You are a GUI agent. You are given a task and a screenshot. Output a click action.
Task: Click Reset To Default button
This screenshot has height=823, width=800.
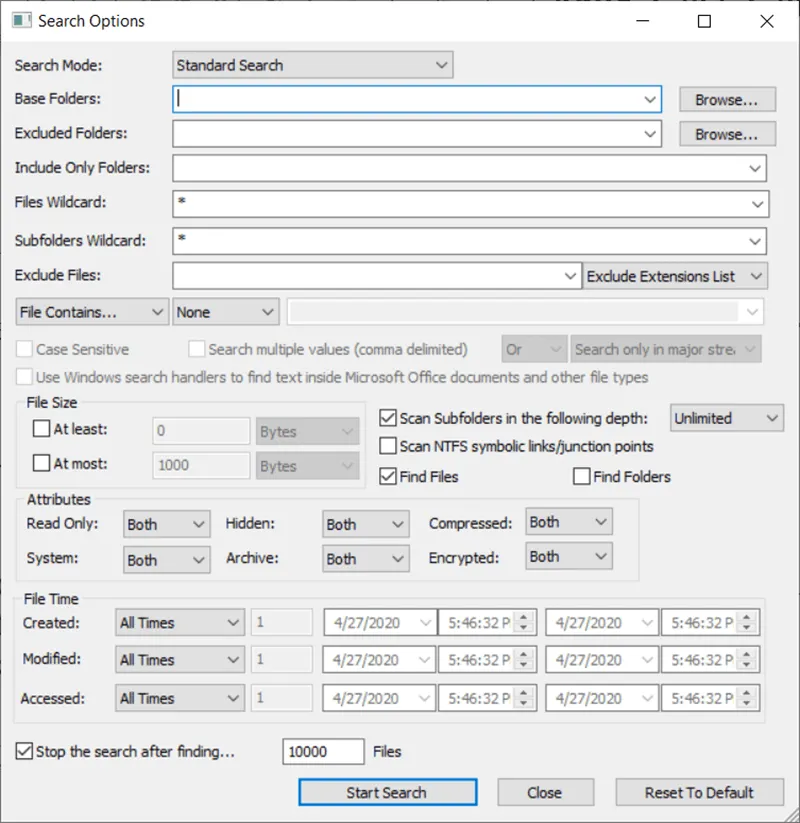tap(699, 793)
